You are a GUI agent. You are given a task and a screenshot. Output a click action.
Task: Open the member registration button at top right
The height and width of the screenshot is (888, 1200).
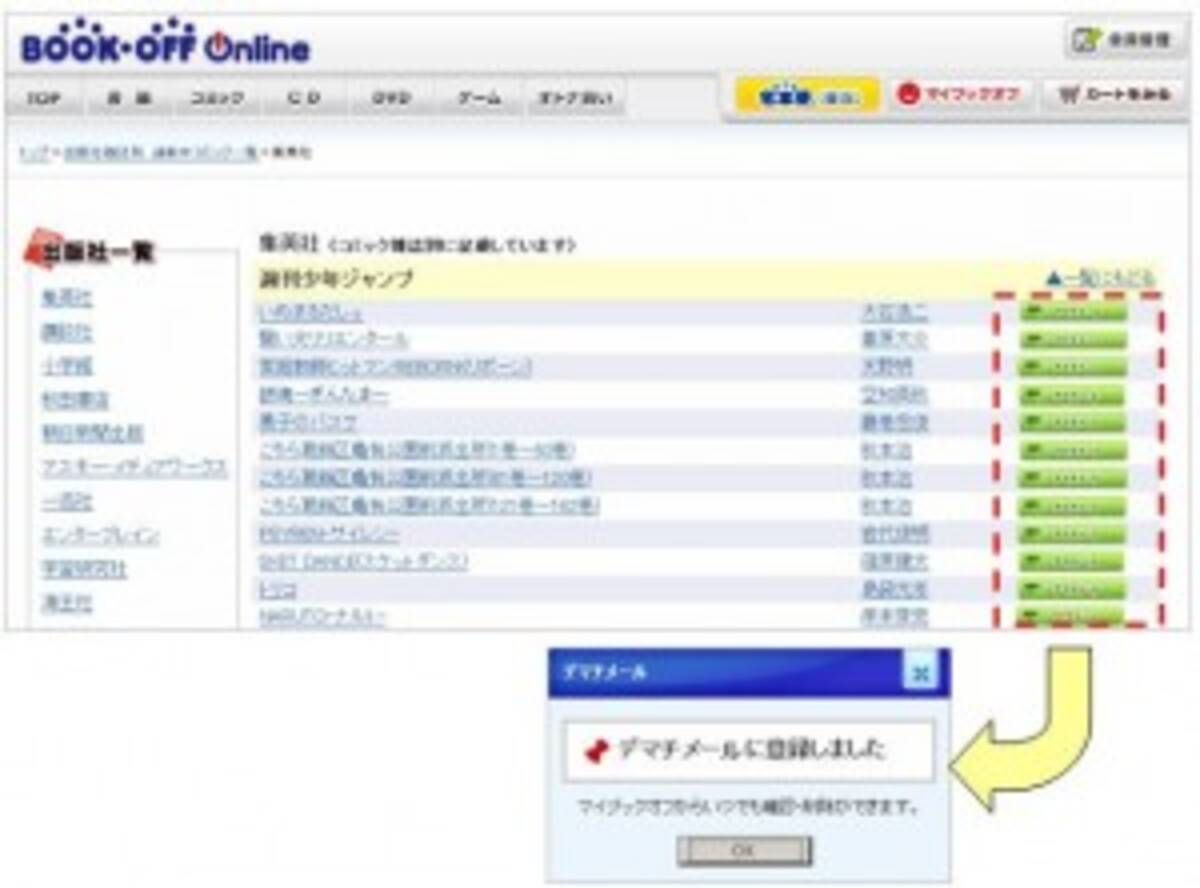pyautogui.click(x=1125, y=40)
